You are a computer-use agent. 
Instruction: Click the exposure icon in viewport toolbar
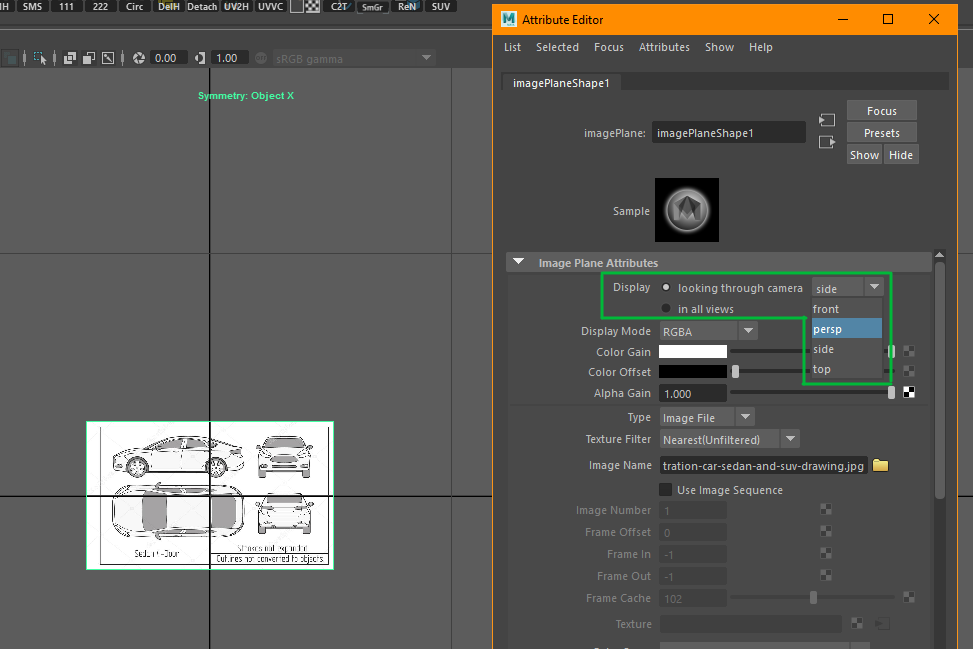[x=139, y=58]
